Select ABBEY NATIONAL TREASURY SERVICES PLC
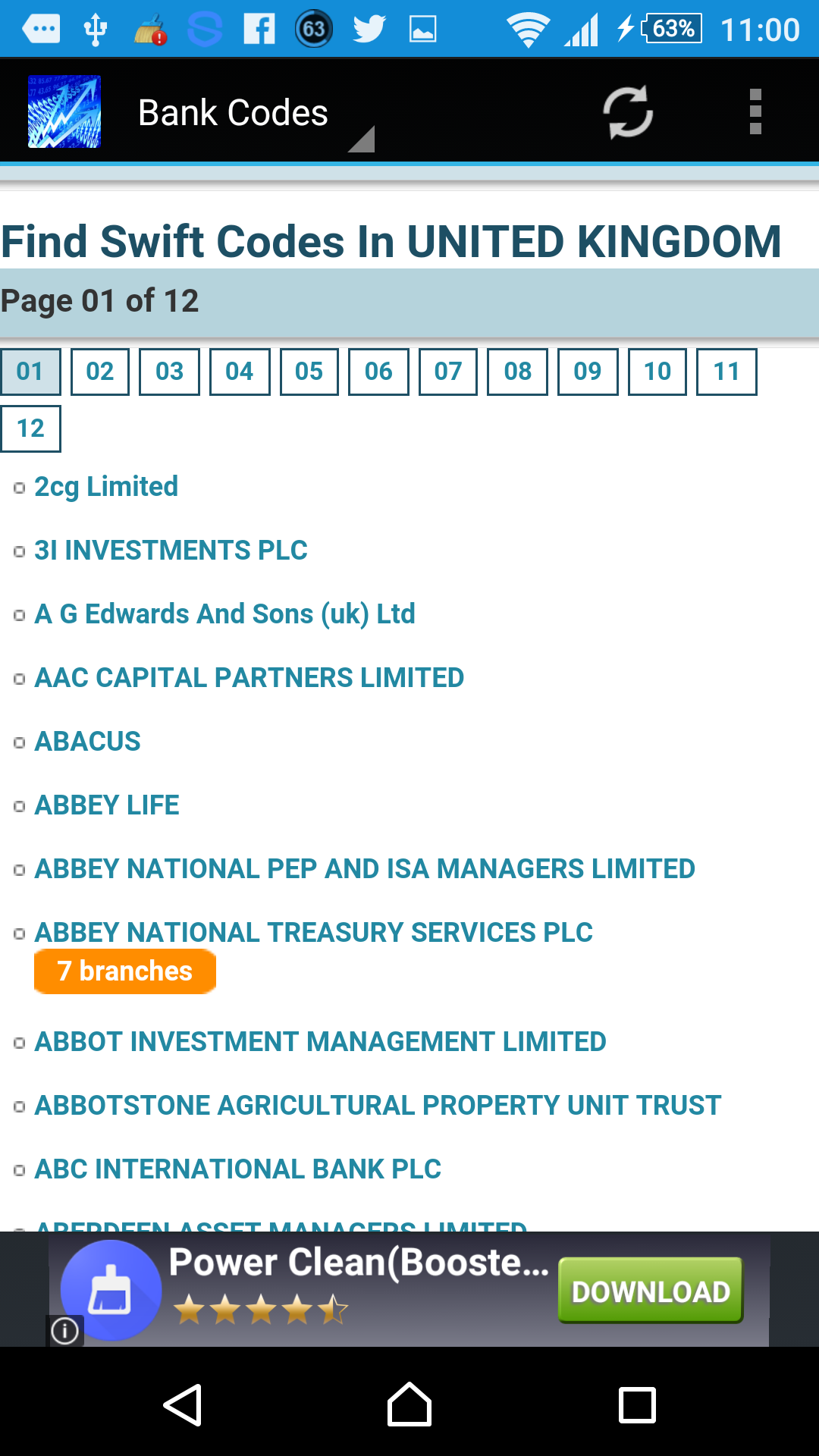This screenshot has width=819, height=1456. click(x=314, y=933)
